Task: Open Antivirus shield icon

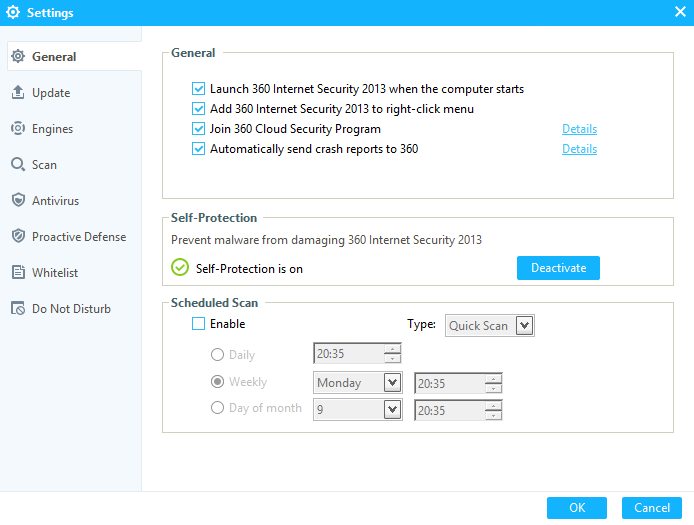Action: pyautogui.click(x=18, y=200)
